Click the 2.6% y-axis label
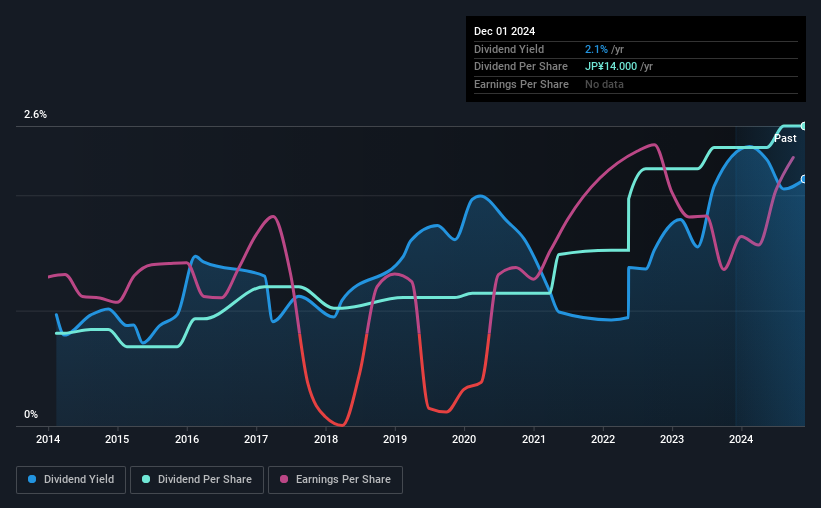 pos(35,114)
